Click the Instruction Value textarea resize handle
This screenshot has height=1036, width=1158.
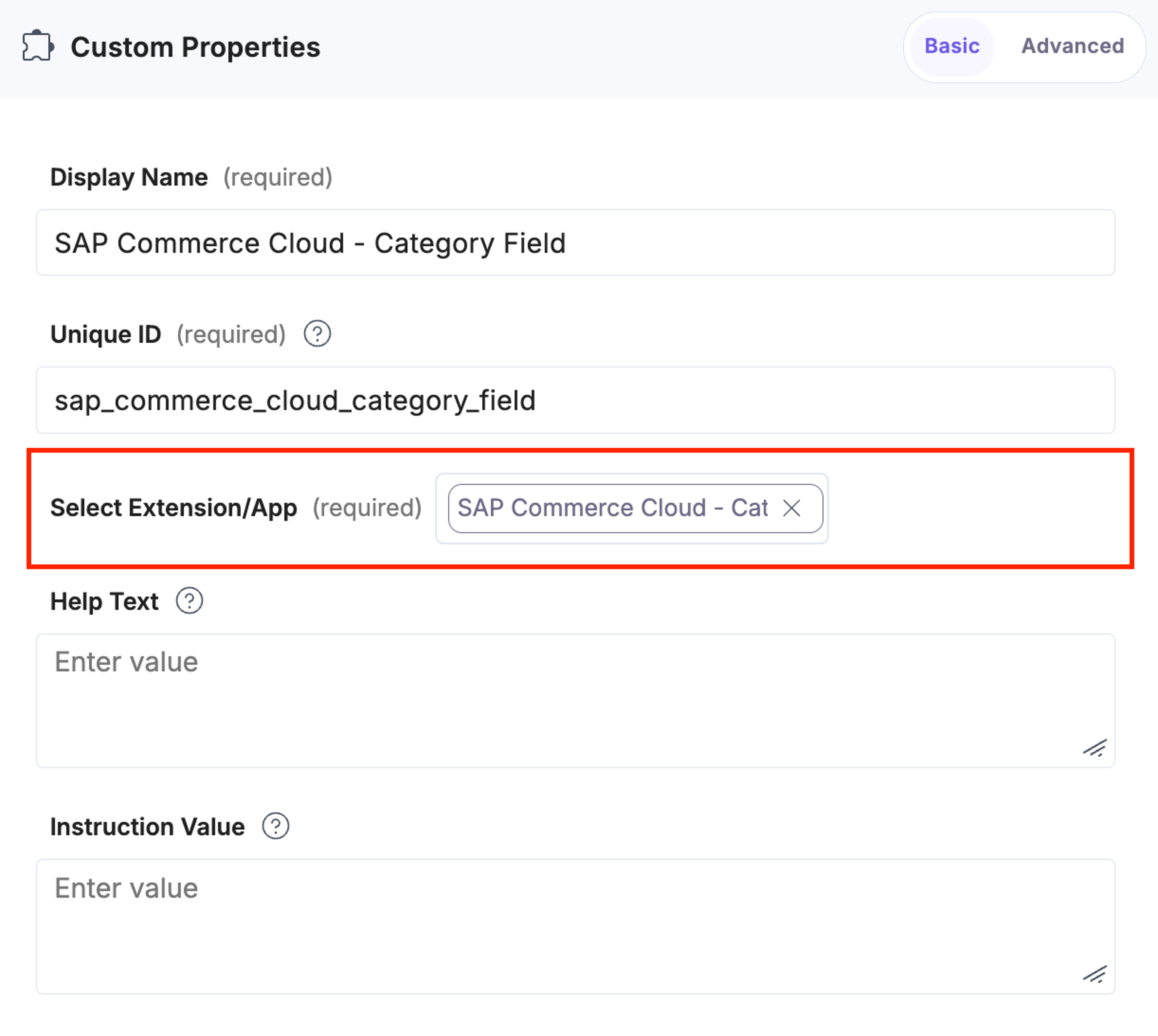[x=1094, y=975]
